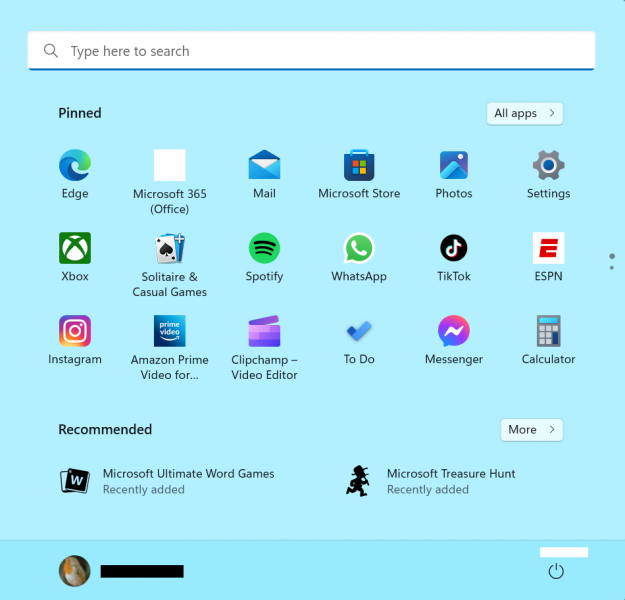Launch the Mail app
This screenshot has height=600, width=625.
pos(264,165)
